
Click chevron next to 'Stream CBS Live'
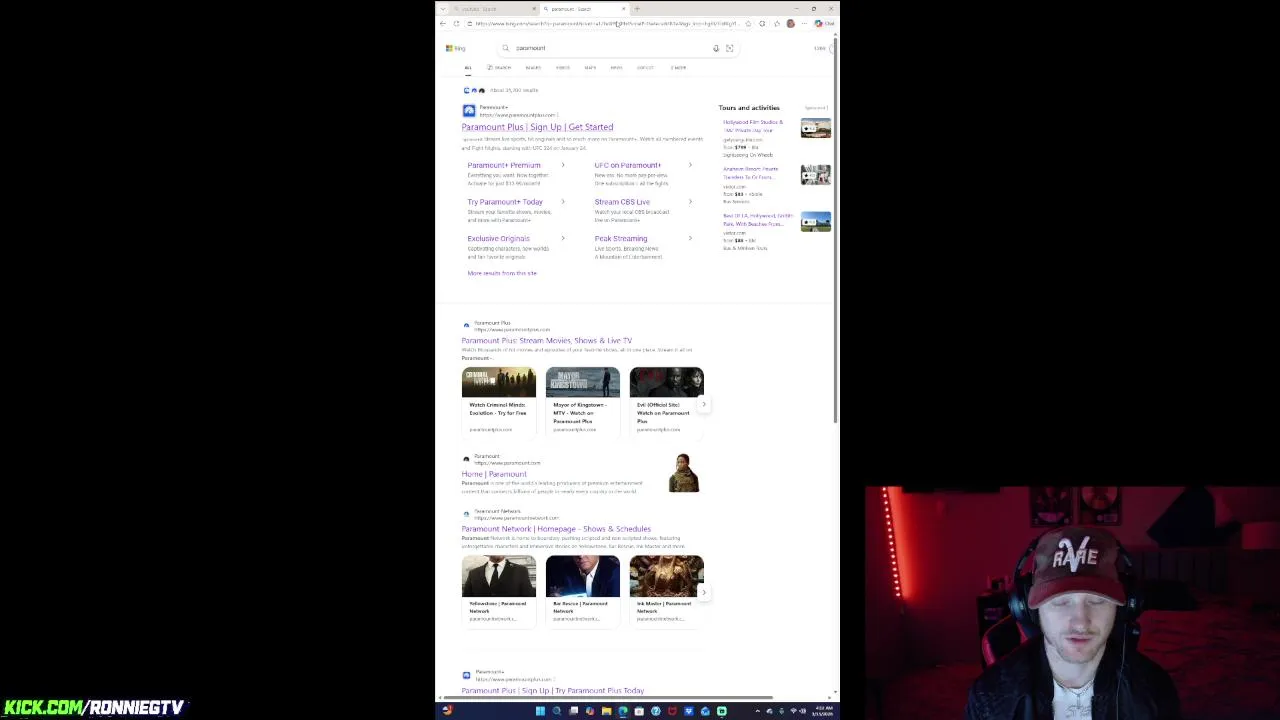pos(690,202)
